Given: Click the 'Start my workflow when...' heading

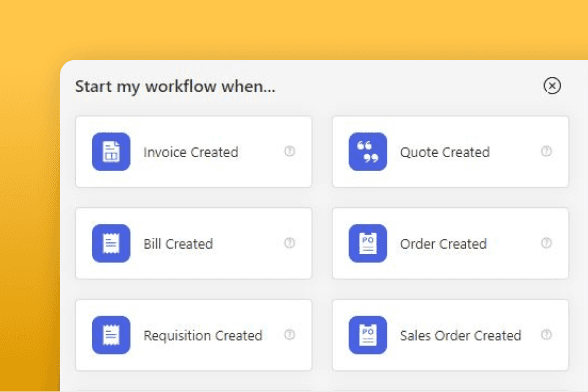Looking at the screenshot, I should point(175,86).
